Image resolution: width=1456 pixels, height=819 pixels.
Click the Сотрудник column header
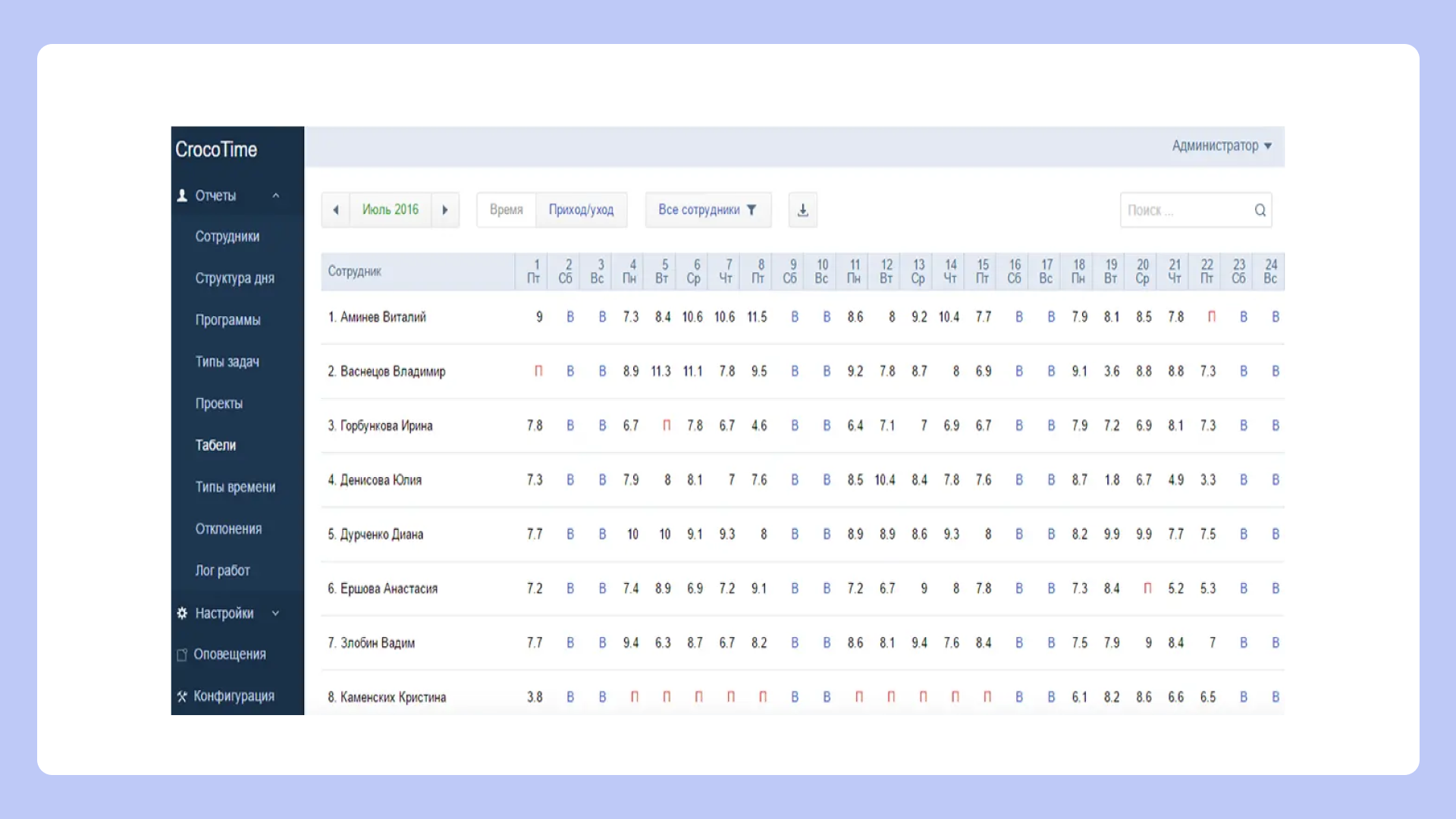pyautogui.click(x=354, y=271)
